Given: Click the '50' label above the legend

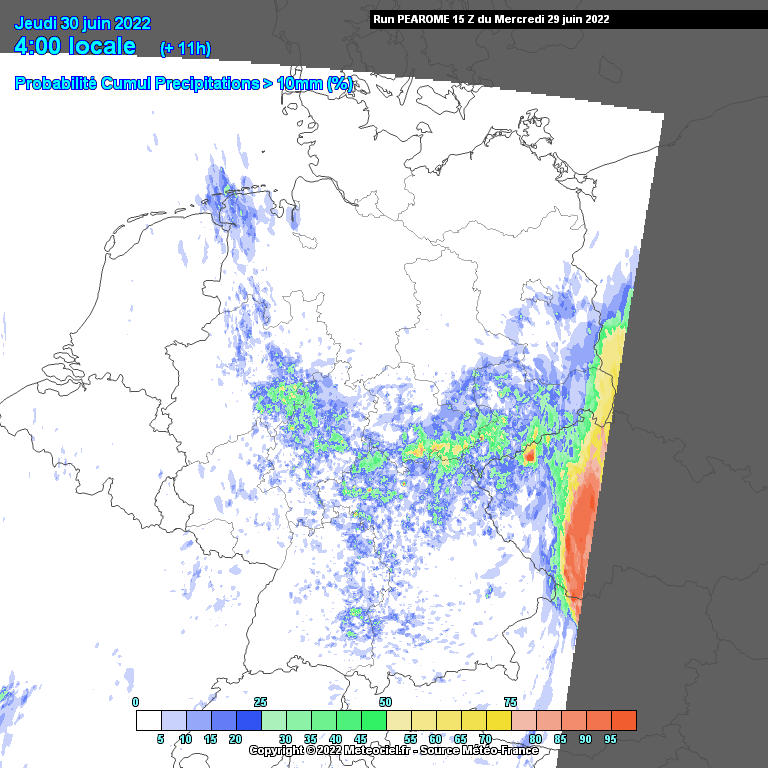Looking at the screenshot, I should coord(385,702).
